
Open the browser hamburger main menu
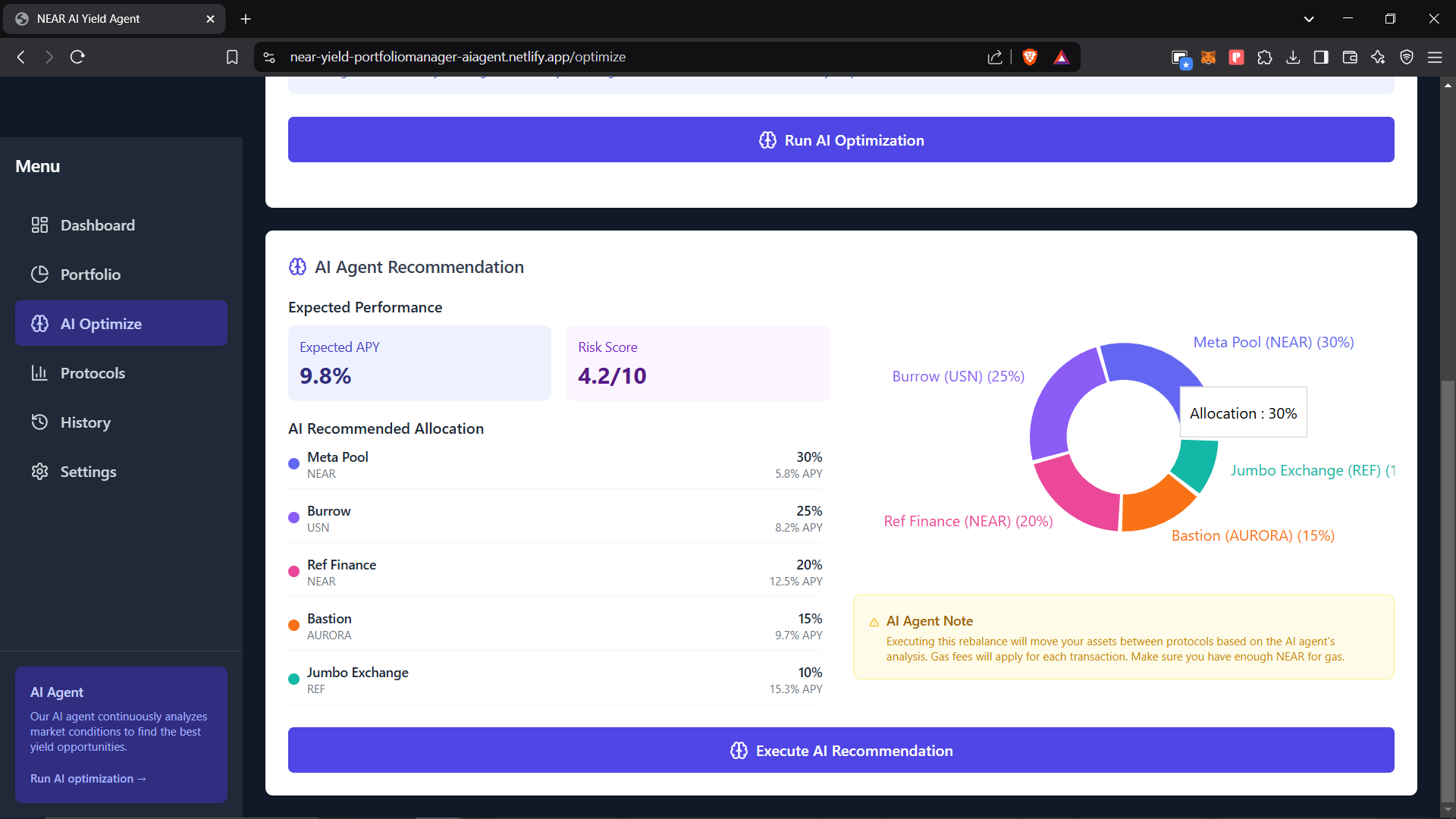pyautogui.click(x=1435, y=57)
